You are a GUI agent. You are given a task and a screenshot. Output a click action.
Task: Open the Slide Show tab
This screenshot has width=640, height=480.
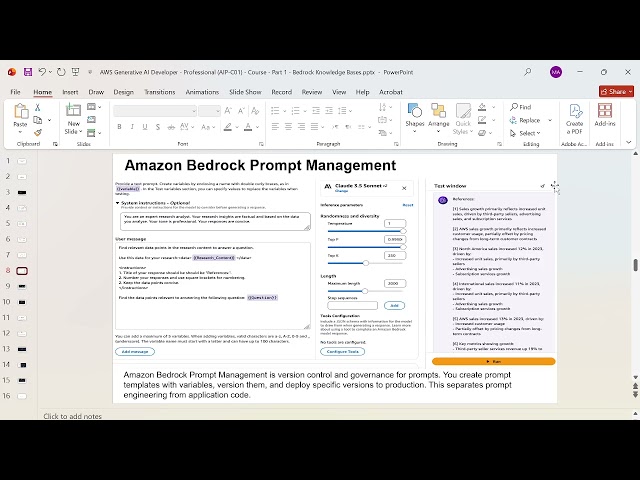coord(245,92)
